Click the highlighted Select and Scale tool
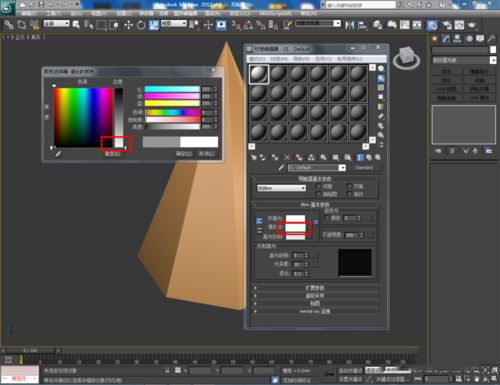500x385 pixels. 154,25
